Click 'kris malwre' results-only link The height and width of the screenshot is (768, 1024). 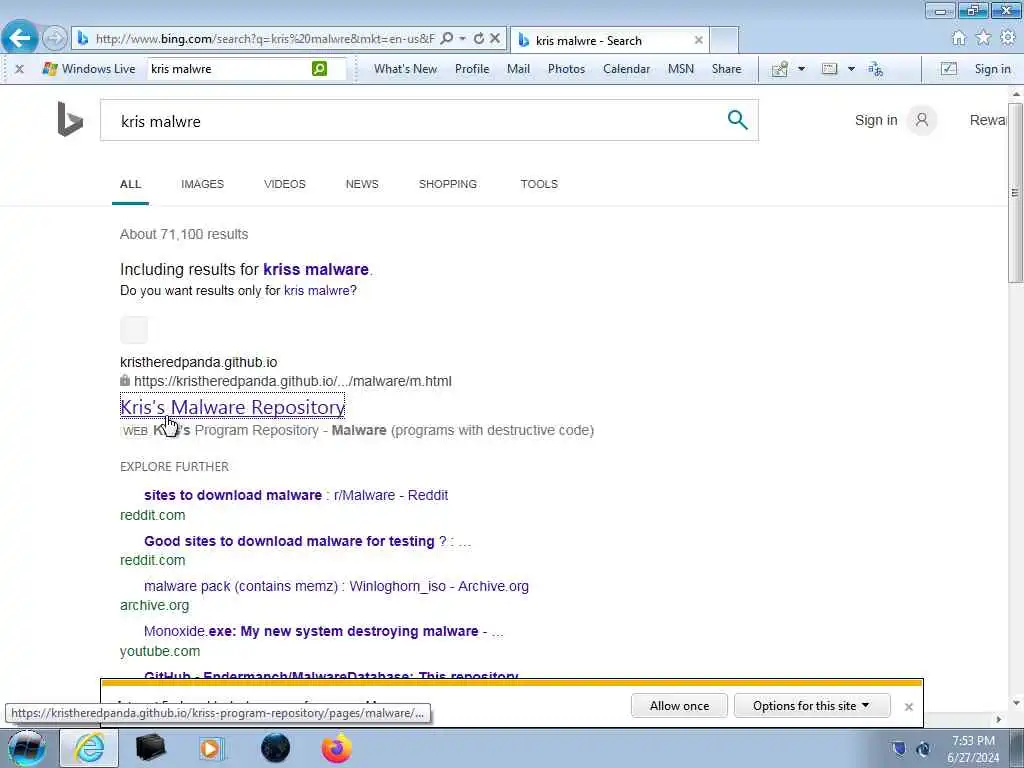pos(317,291)
